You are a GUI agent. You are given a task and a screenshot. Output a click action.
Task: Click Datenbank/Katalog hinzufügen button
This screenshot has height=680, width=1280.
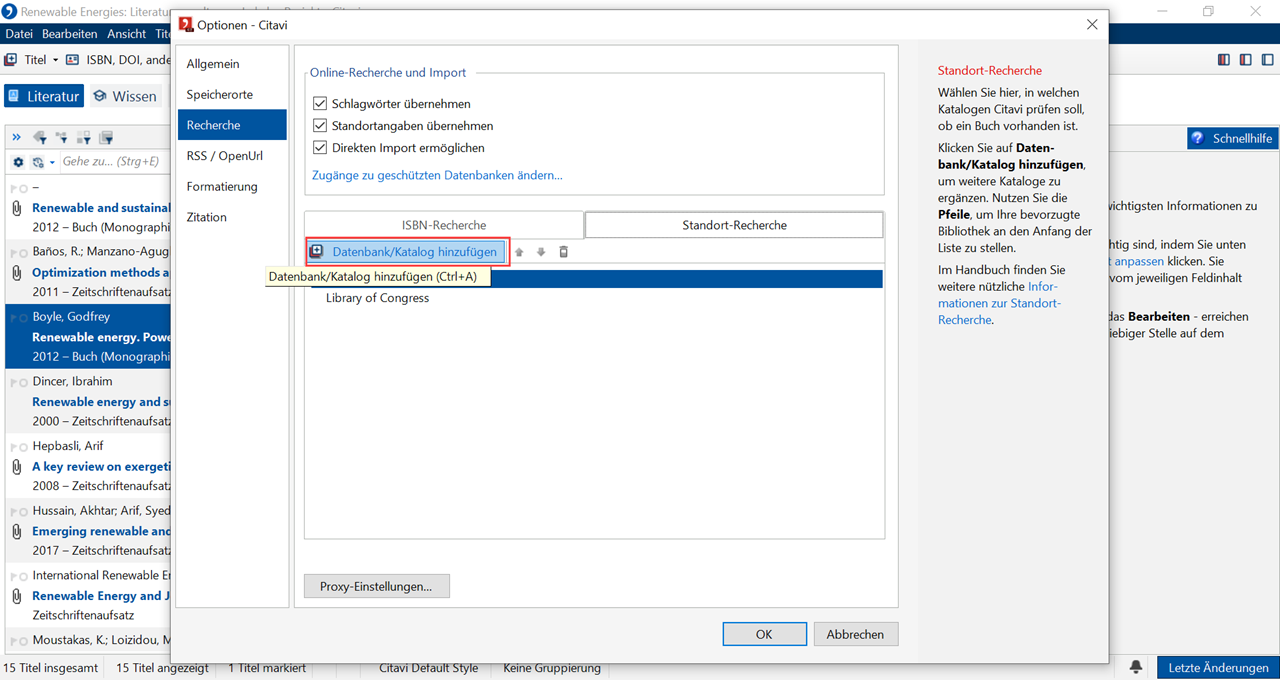(x=408, y=252)
